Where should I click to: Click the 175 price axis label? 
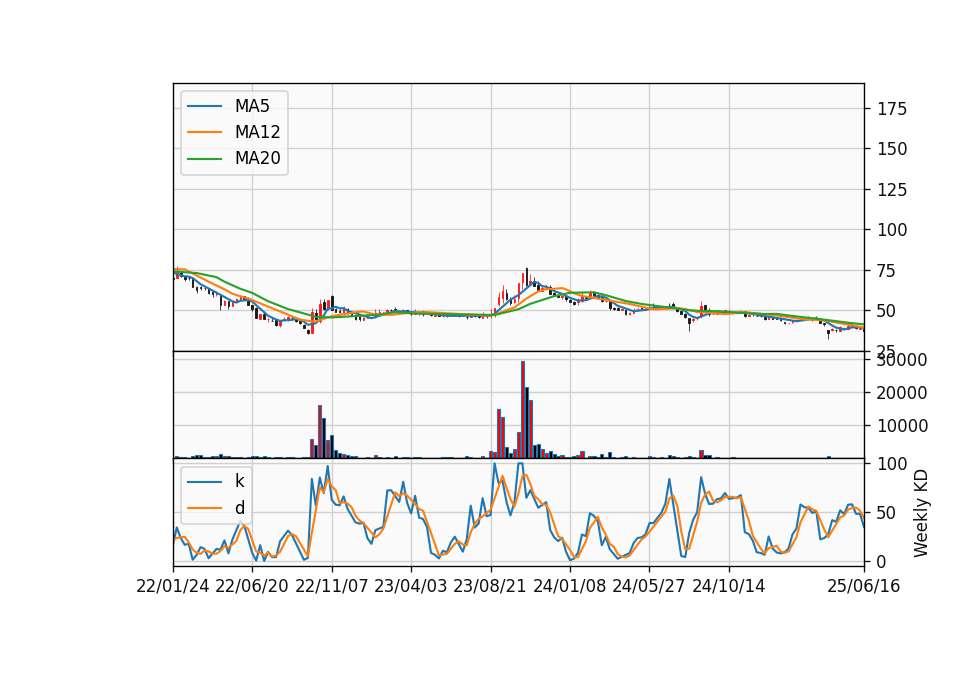coord(892,109)
